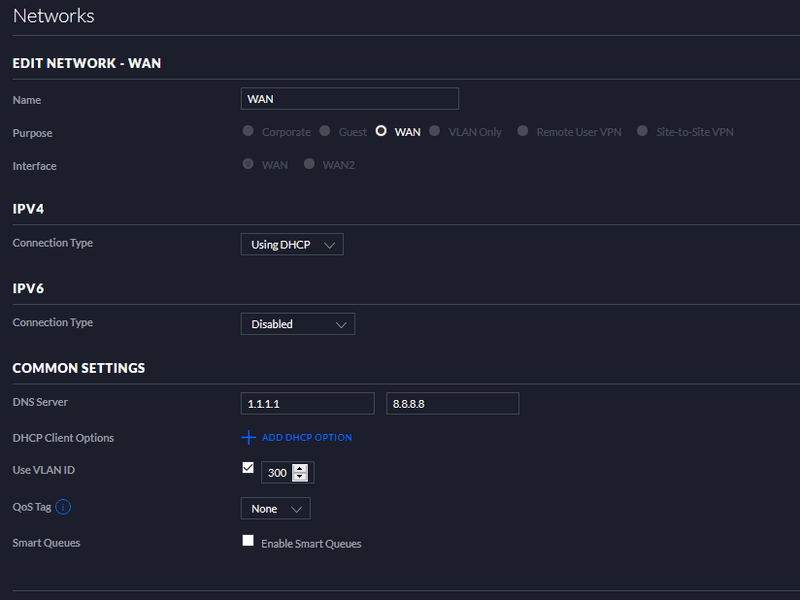The image size is (800, 600).
Task: Choose the WAN2 interface radio button
Action: click(x=309, y=164)
